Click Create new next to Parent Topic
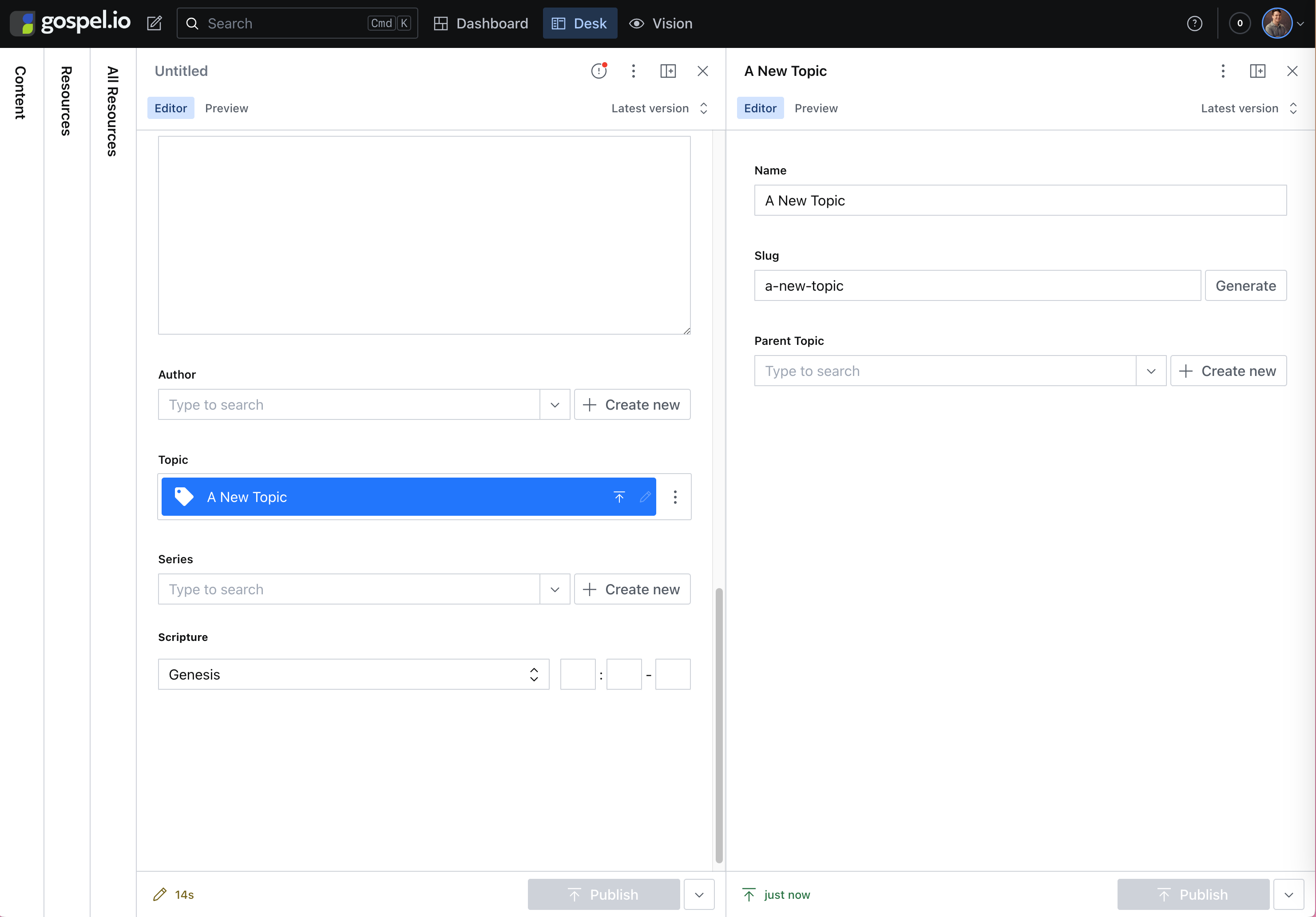The image size is (1316, 917). 1228,371
